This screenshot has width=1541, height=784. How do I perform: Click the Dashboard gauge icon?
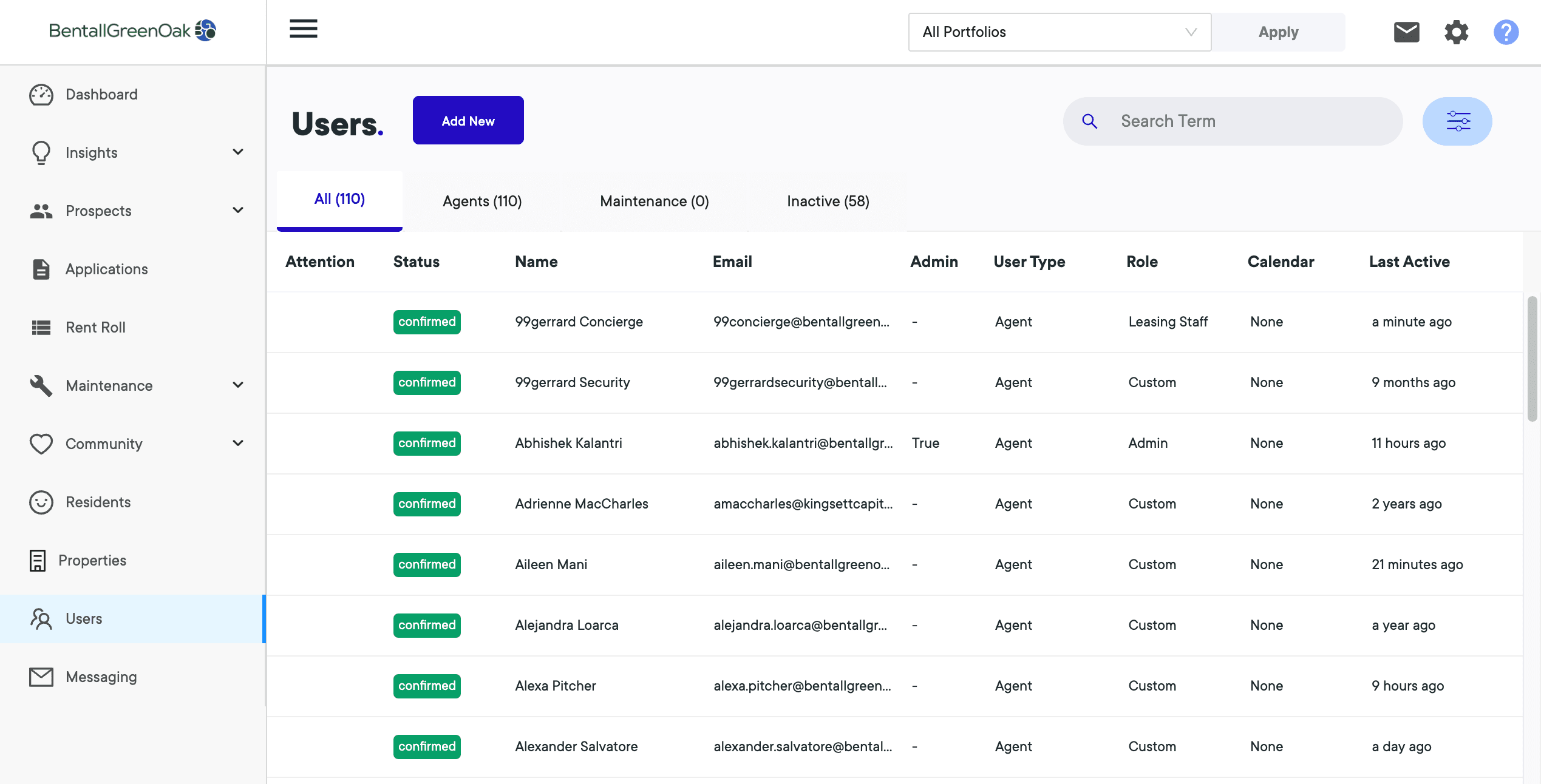41,95
